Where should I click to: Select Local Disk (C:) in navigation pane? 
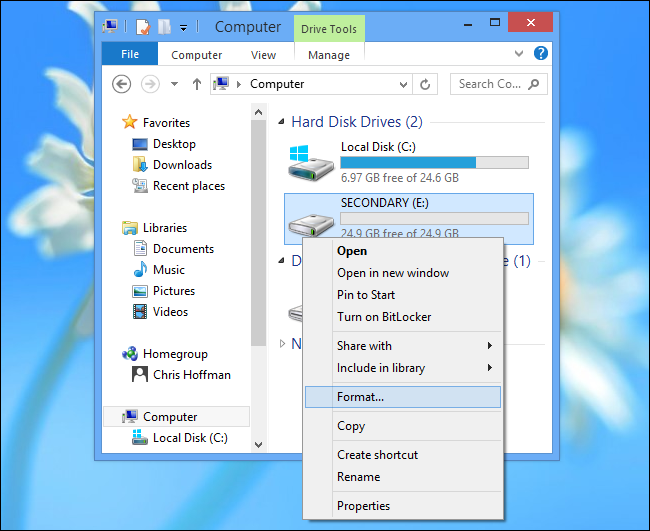(x=190, y=438)
